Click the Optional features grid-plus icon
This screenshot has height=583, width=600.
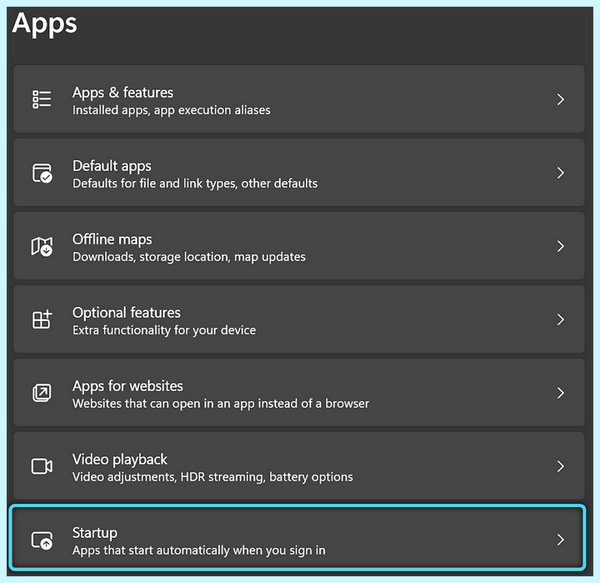coord(42,319)
